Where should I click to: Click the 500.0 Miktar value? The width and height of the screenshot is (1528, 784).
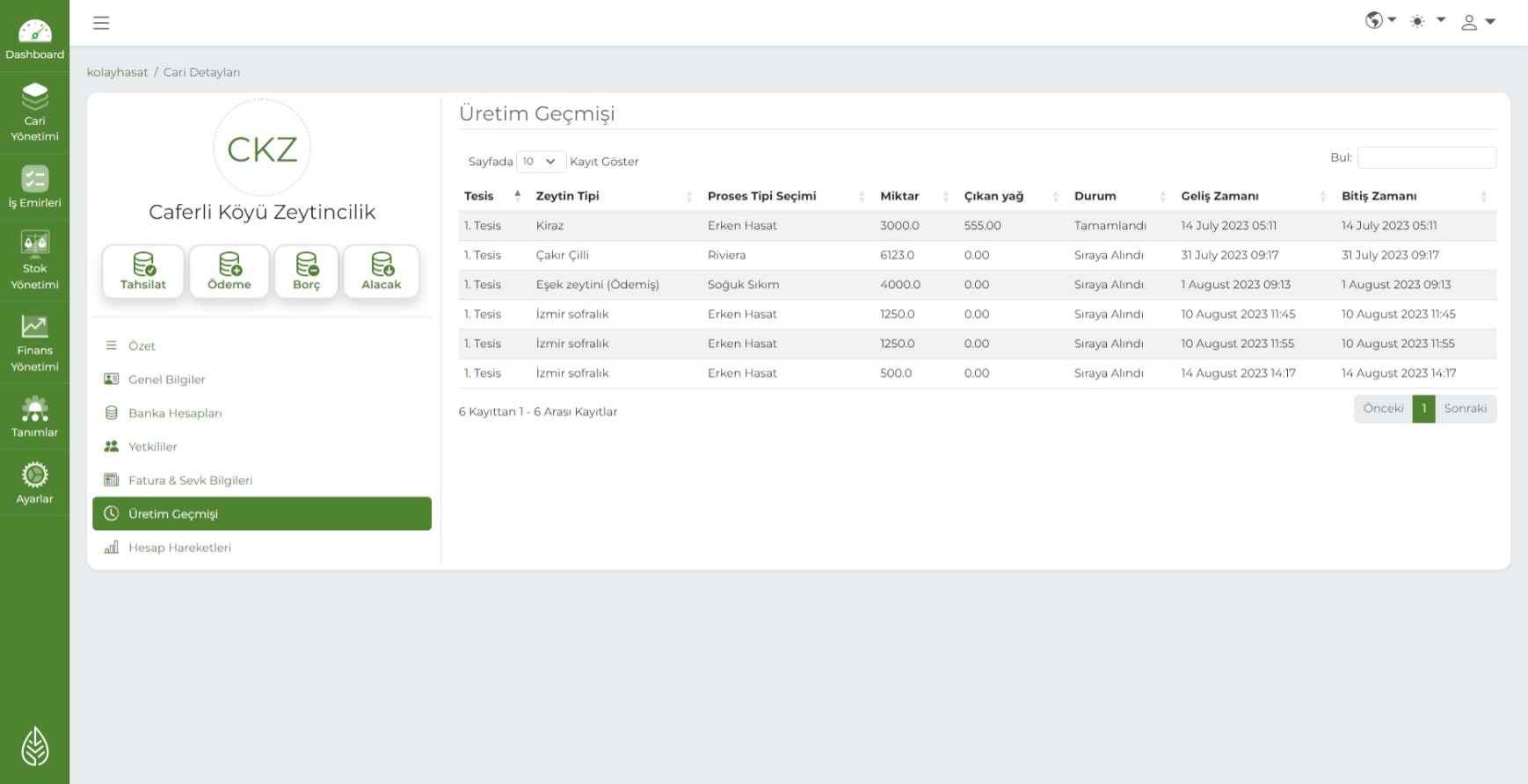pyautogui.click(x=896, y=374)
